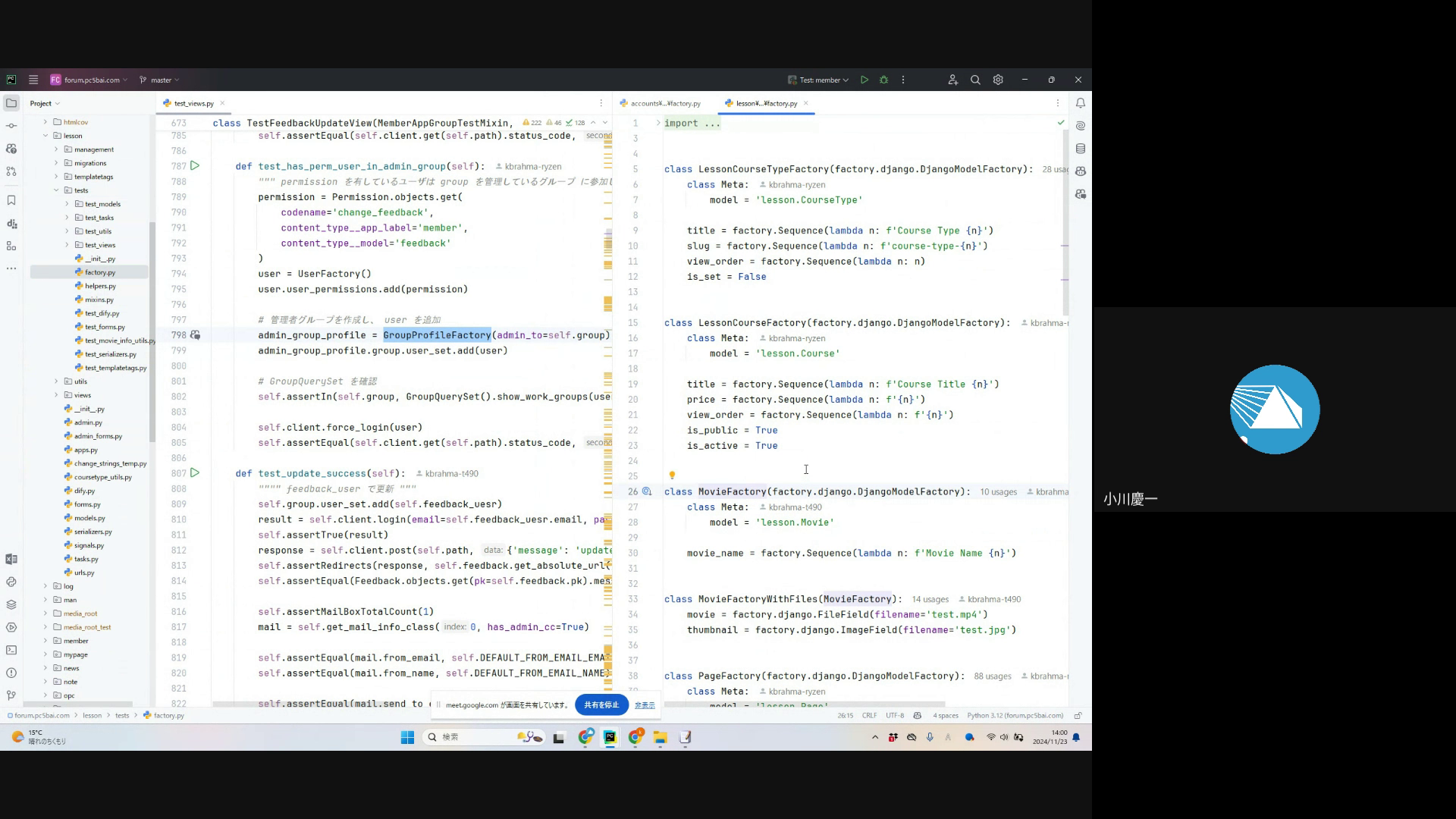Open the Search Everywhere magnifier icon
Image resolution: width=1456 pixels, height=819 pixels.
975,80
